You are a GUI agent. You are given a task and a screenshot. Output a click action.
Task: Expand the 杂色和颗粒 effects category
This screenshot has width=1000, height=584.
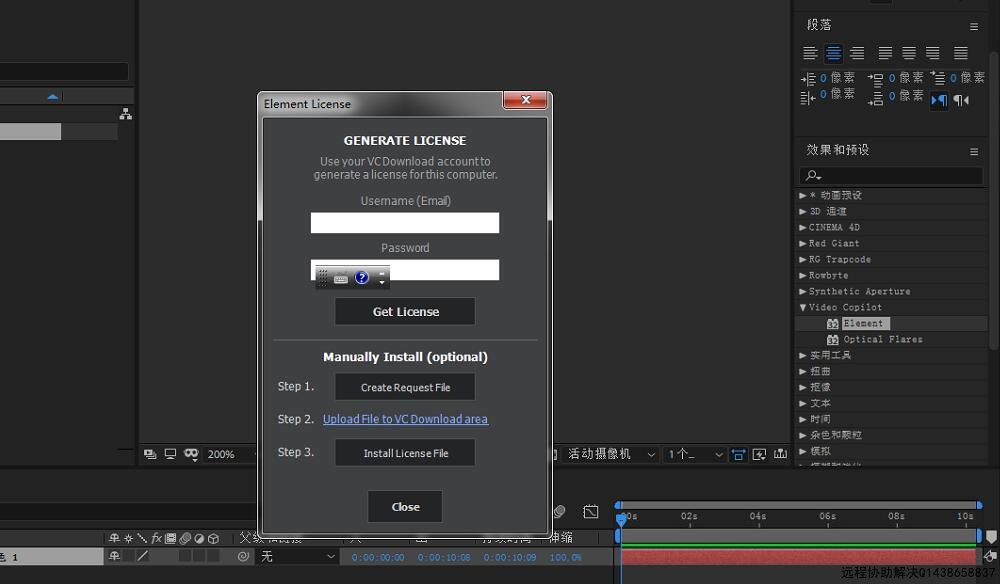point(803,435)
